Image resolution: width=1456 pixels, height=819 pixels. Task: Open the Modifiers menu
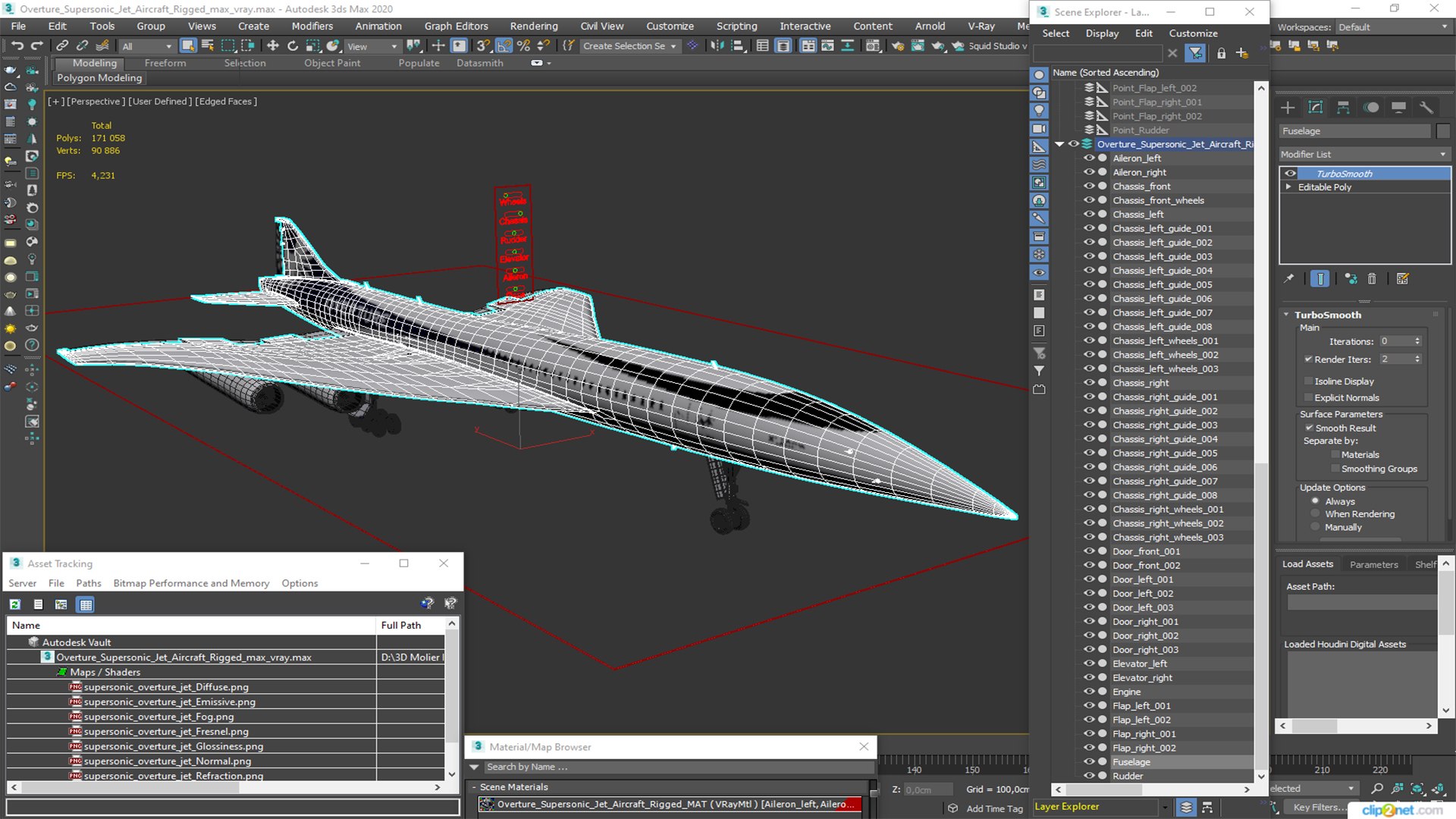pyautogui.click(x=312, y=26)
